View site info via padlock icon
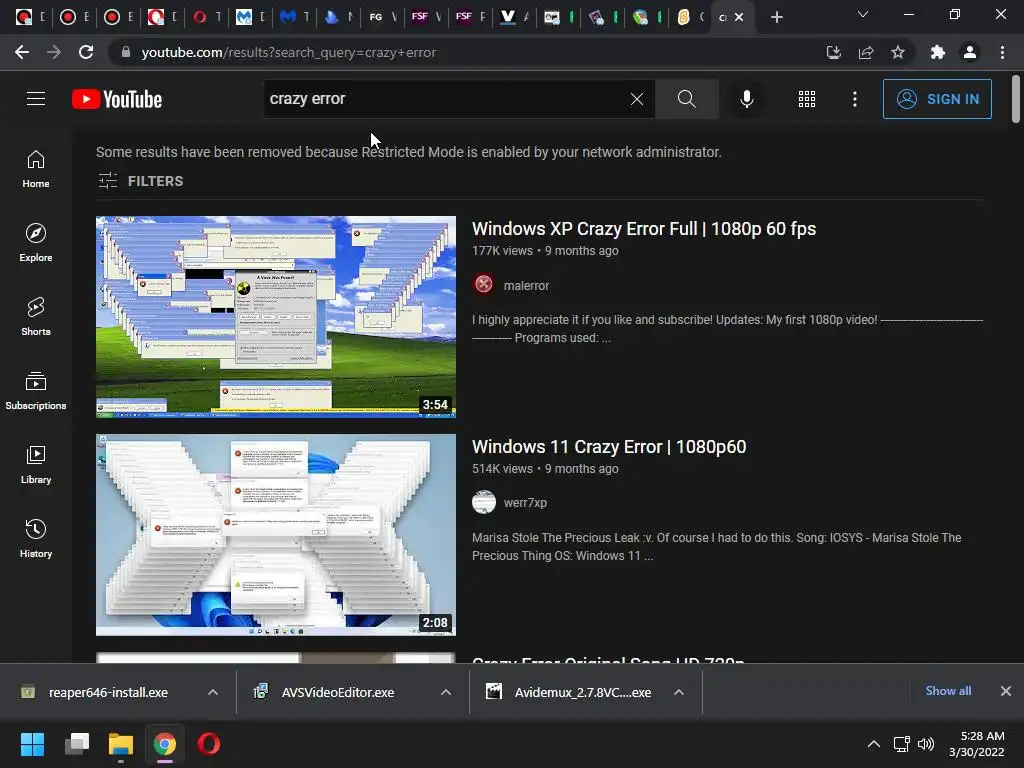The height and width of the screenshot is (768, 1024). point(126,52)
